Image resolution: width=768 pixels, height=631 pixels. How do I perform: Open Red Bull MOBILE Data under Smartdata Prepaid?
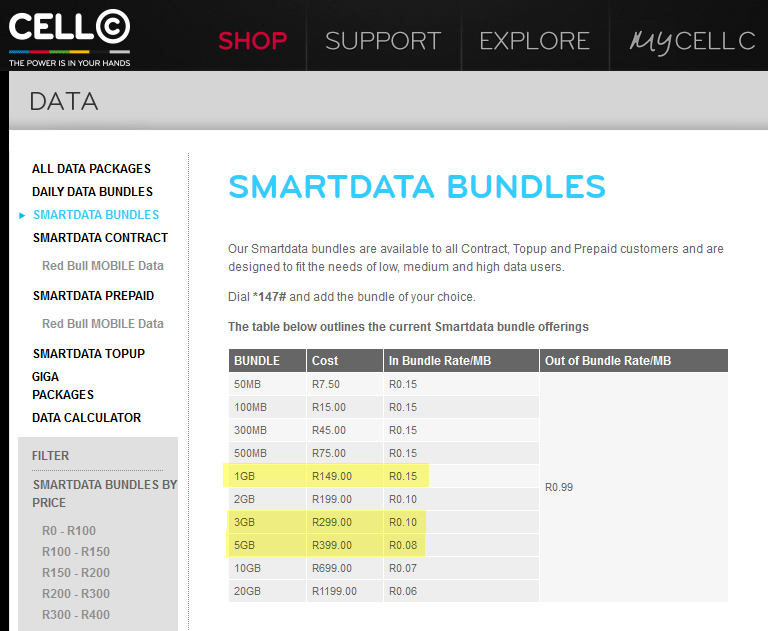tap(103, 323)
